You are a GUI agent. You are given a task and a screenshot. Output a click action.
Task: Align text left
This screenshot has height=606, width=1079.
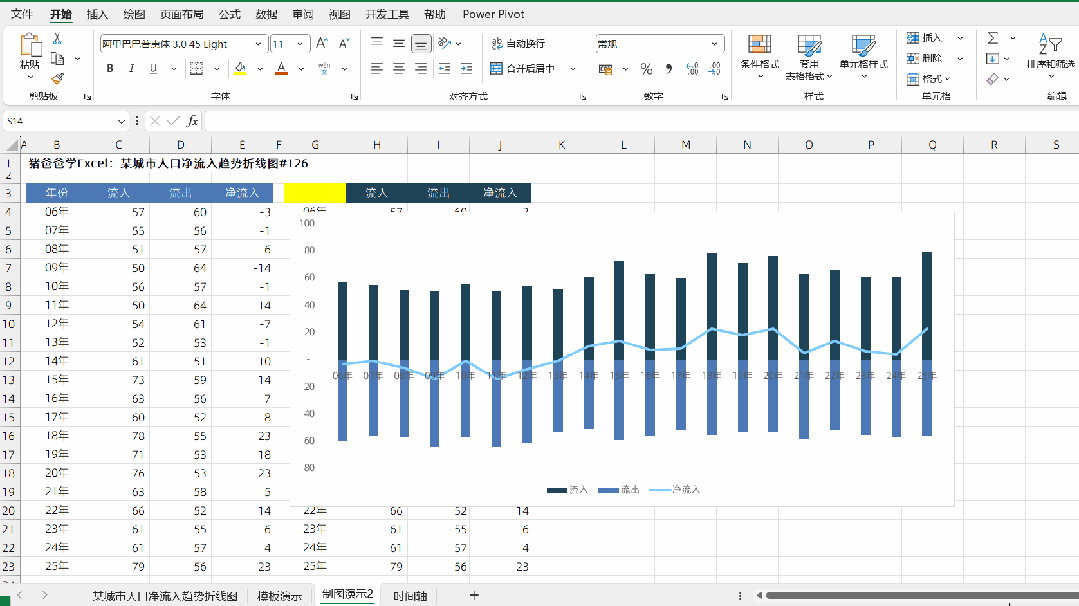pyautogui.click(x=377, y=69)
